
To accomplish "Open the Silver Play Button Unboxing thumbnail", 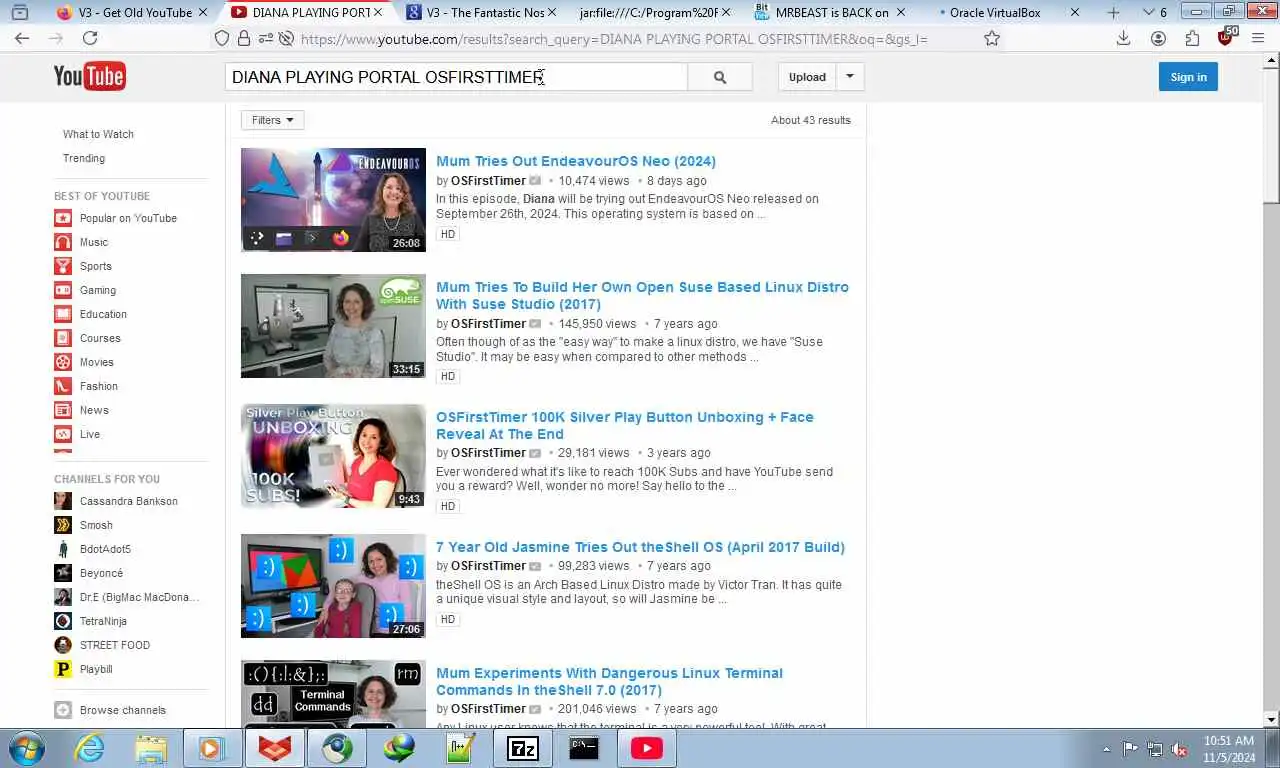I will point(333,456).
